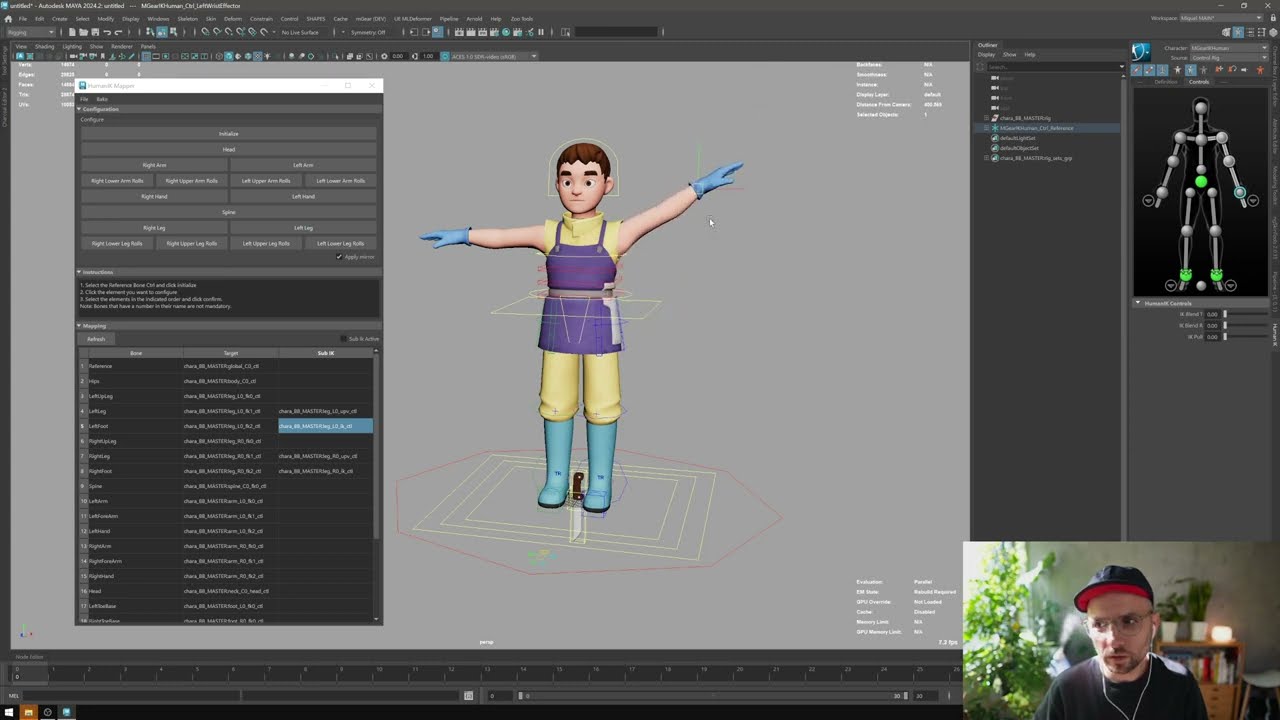The image size is (1280, 720).
Task: Open the Rigging menu set dropdown
Action: coord(33,32)
